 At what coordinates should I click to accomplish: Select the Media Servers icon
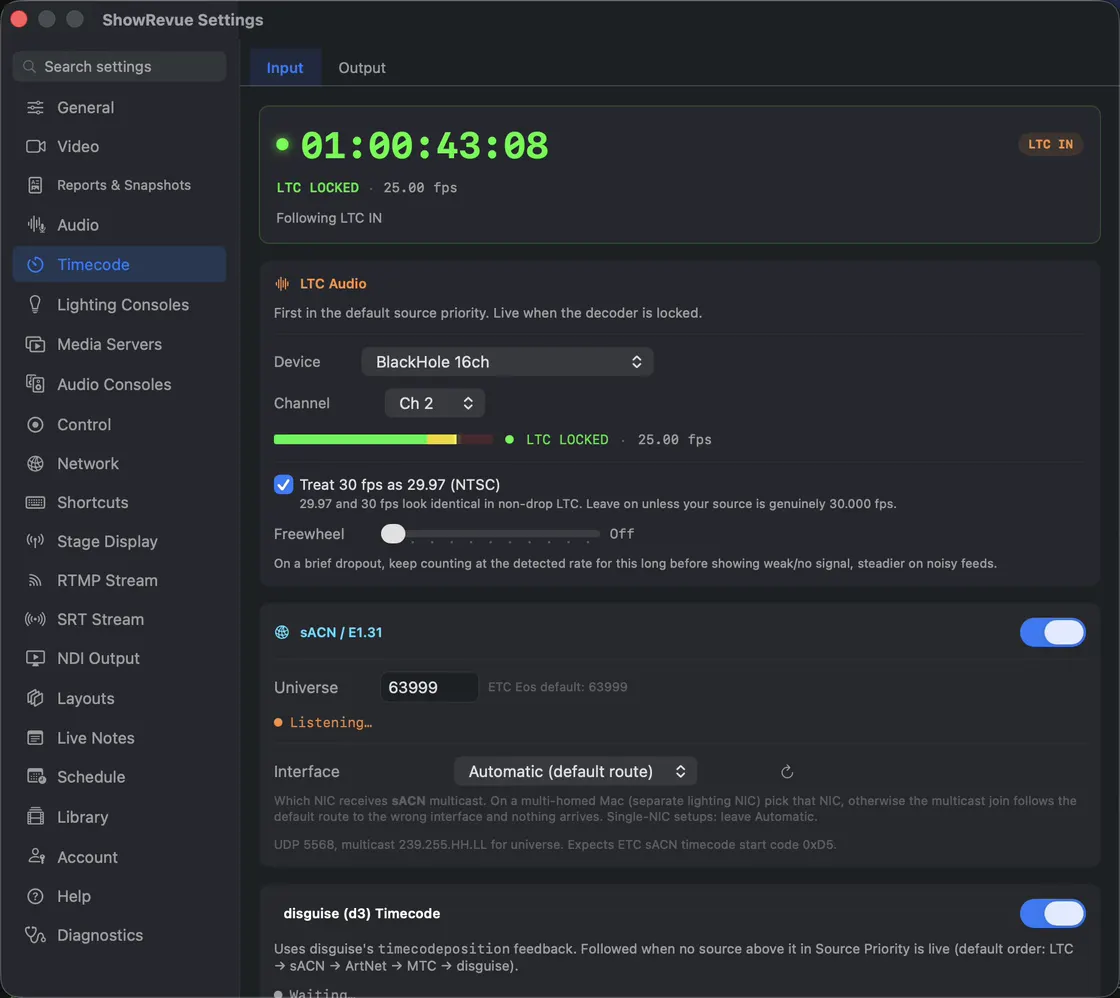click(x=35, y=344)
